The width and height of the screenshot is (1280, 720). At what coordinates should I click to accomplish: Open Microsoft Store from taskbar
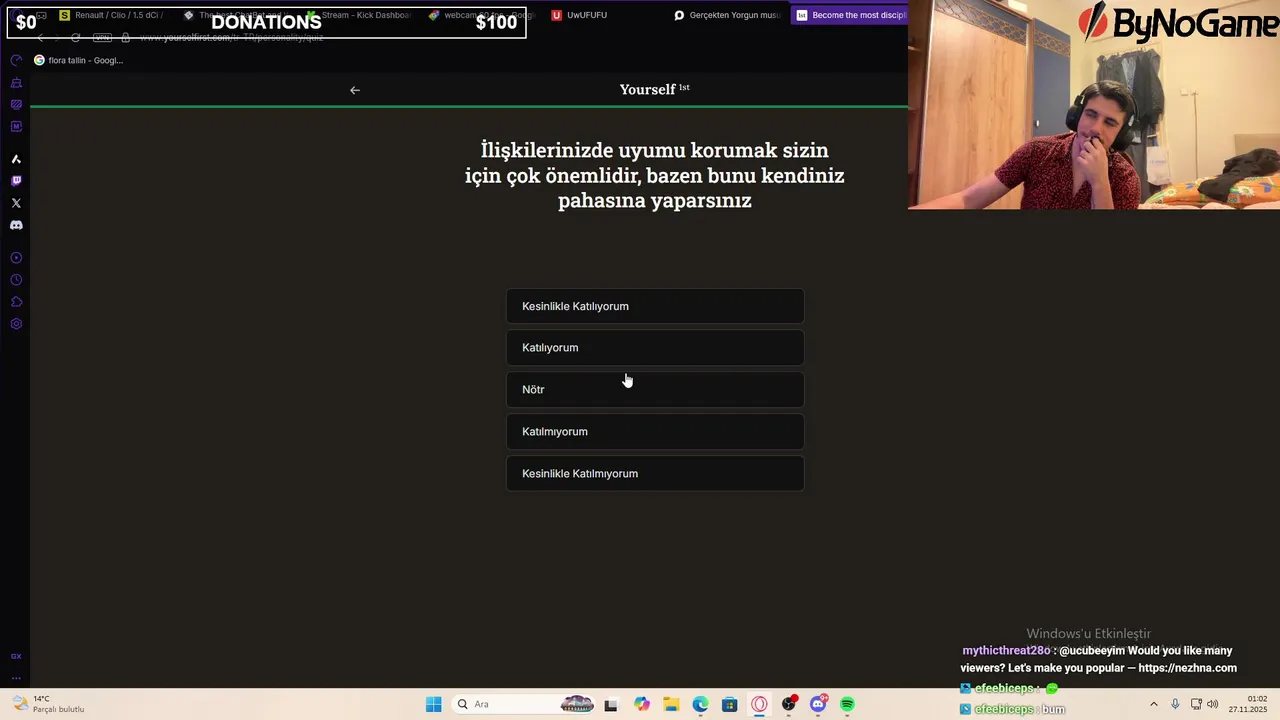point(730,704)
